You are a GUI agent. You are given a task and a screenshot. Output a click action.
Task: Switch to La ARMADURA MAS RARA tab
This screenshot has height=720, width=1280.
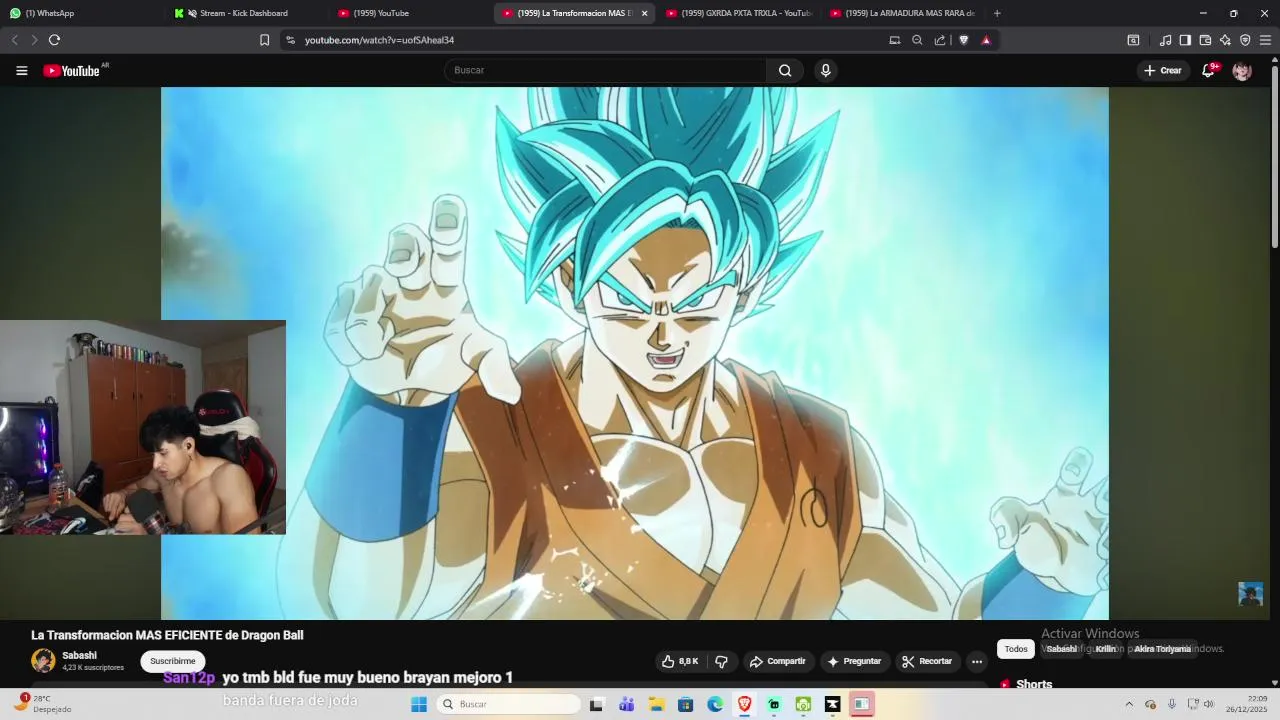pyautogui.click(x=901, y=13)
